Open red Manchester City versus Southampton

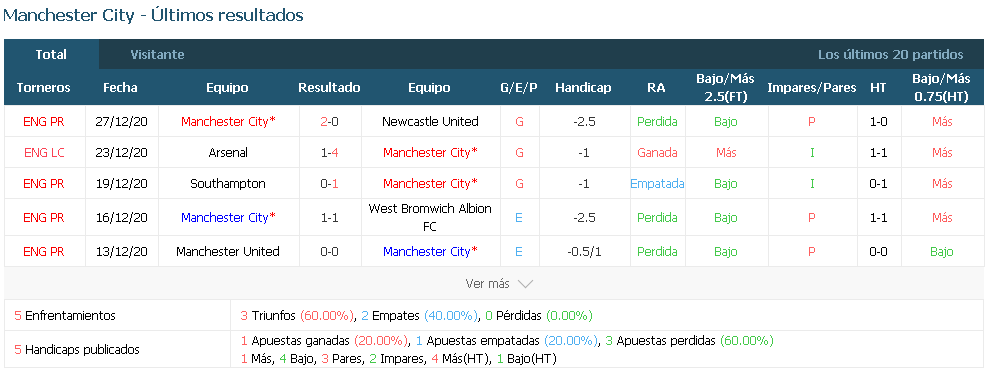tap(426, 184)
